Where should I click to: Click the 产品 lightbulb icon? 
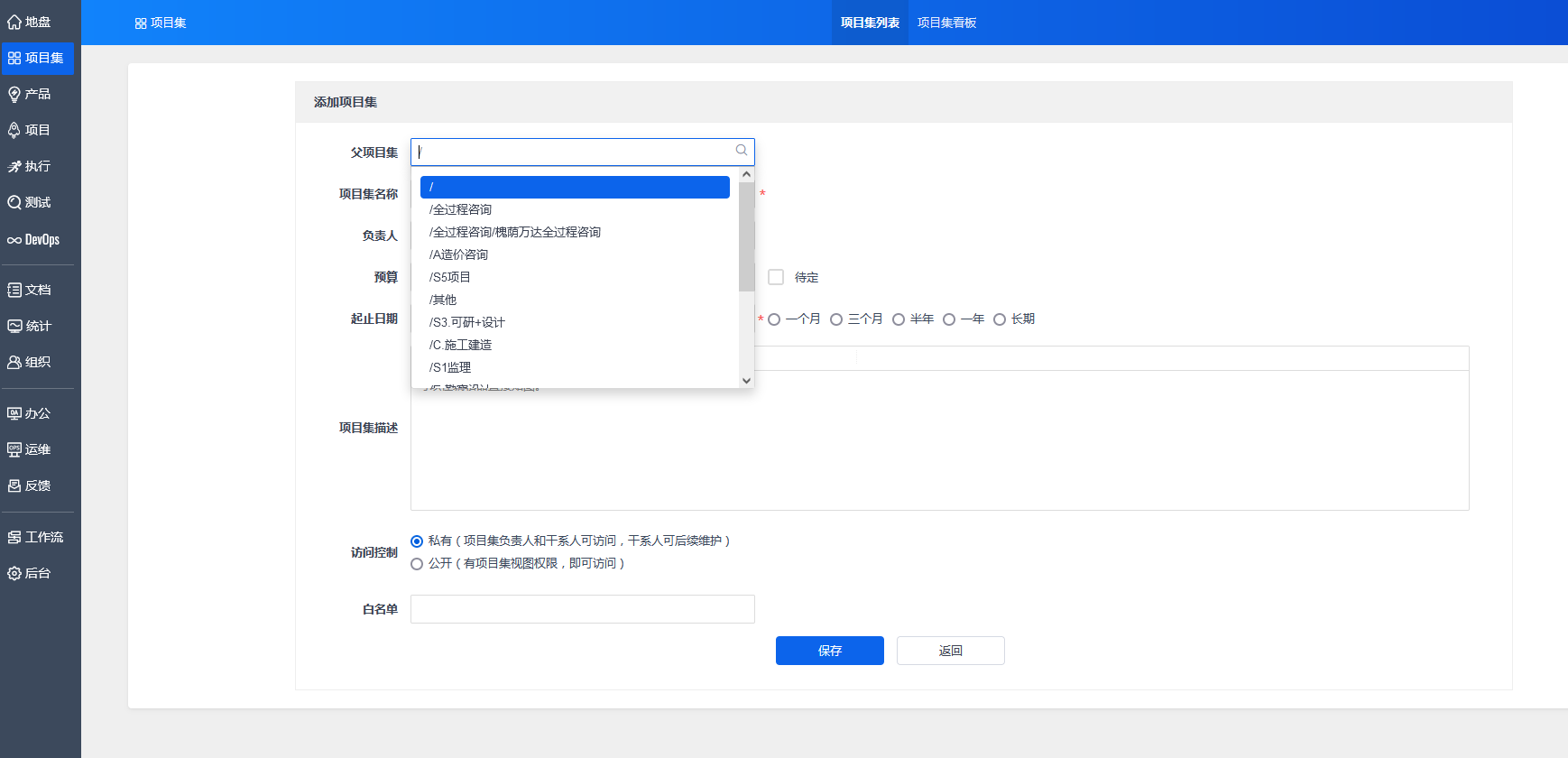[14, 95]
